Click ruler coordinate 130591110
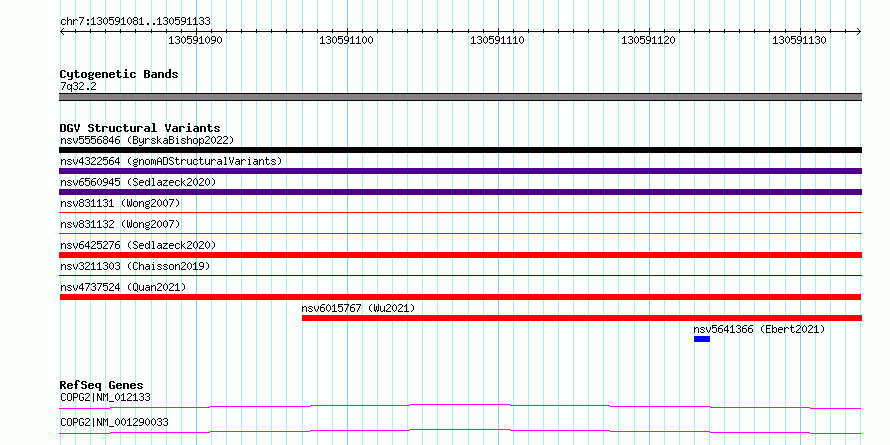Viewport: 890px width, 445px height. (497, 41)
